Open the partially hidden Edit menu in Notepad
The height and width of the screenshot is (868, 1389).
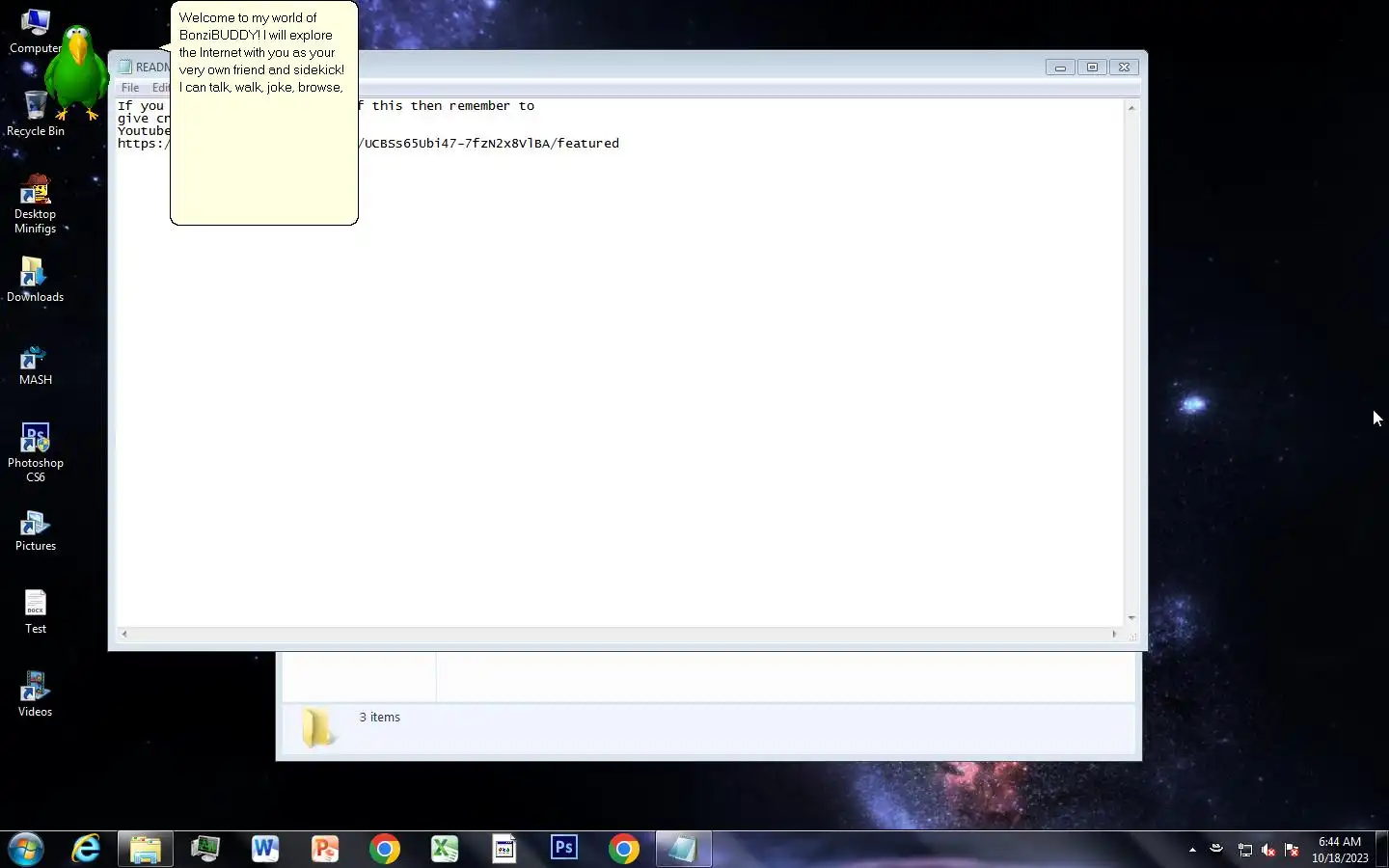[160, 88]
